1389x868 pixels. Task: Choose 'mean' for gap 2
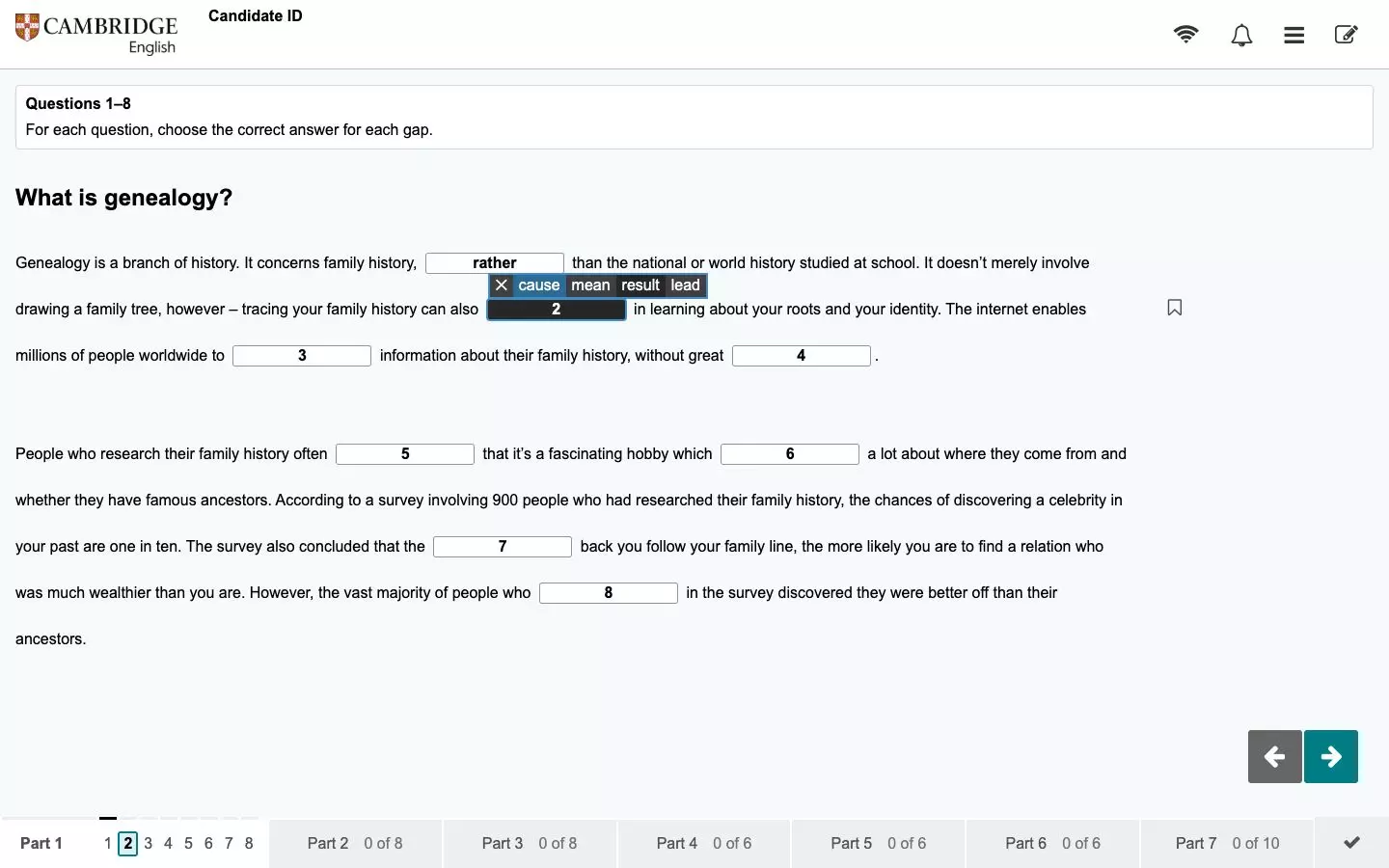pos(590,285)
